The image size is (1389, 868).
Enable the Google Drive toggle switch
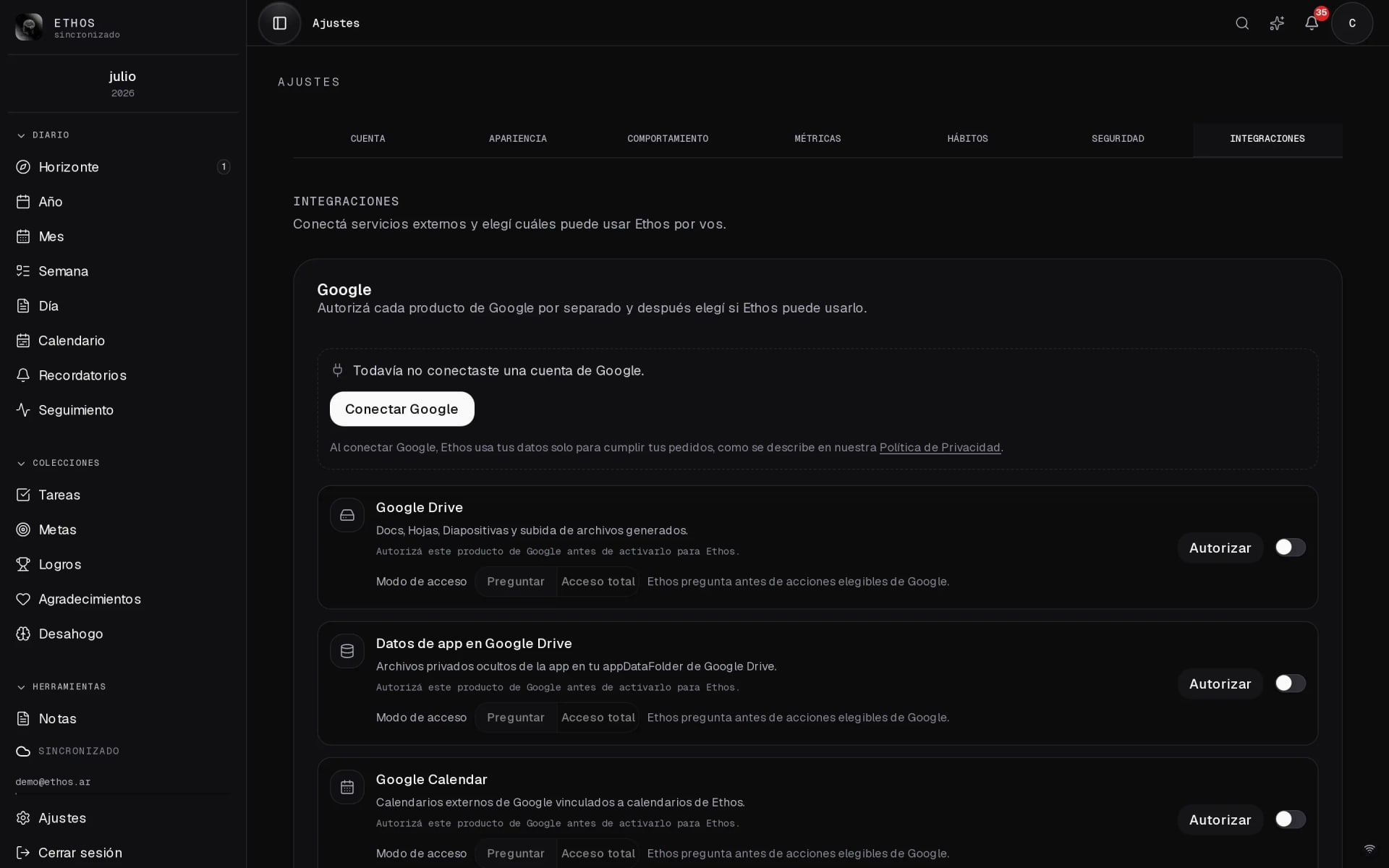coord(1290,548)
